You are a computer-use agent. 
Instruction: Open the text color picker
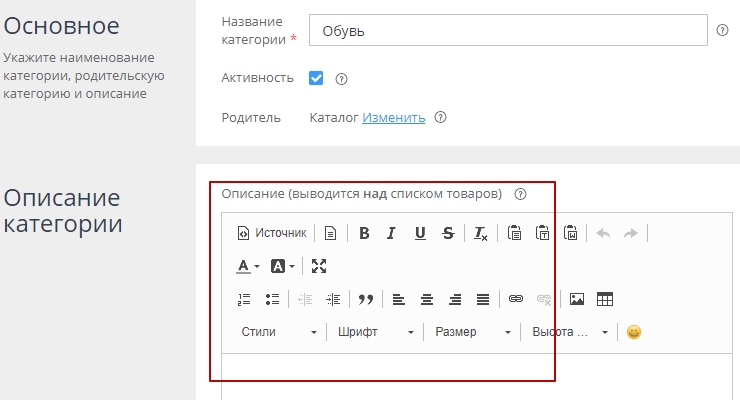click(247, 266)
